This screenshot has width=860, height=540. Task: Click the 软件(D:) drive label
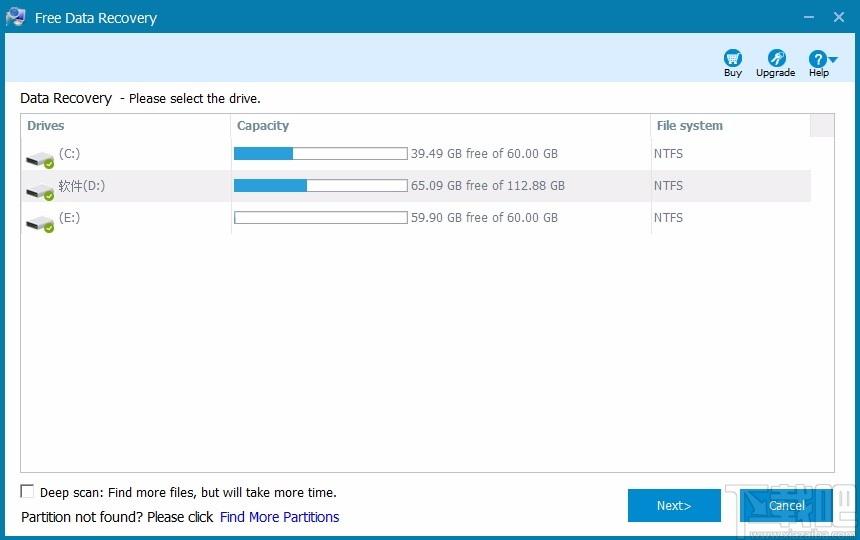tap(82, 186)
